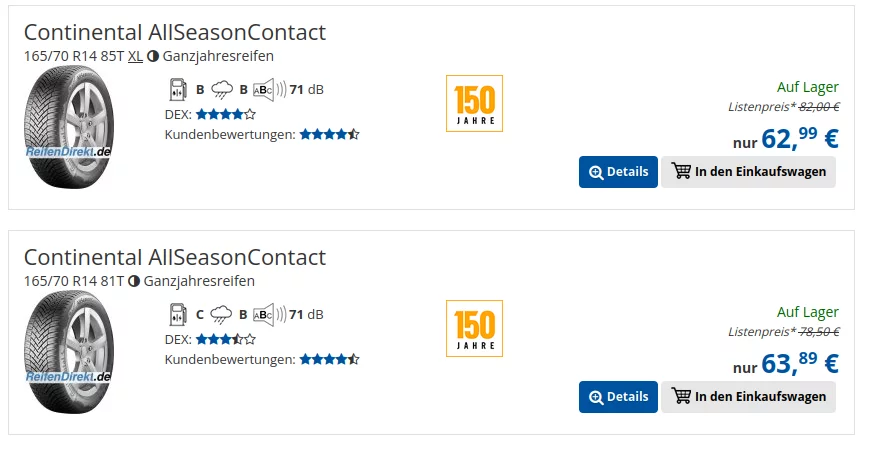Open Details for the 62,99 € tire

tap(618, 172)
